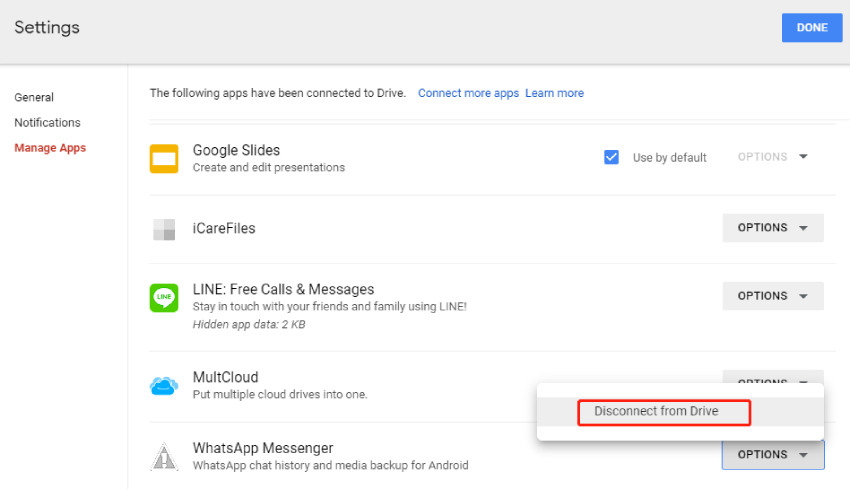850x489 pixels.
Task: Click the blue DONE button
Action: pyautogui.click(x=812, y=28)
